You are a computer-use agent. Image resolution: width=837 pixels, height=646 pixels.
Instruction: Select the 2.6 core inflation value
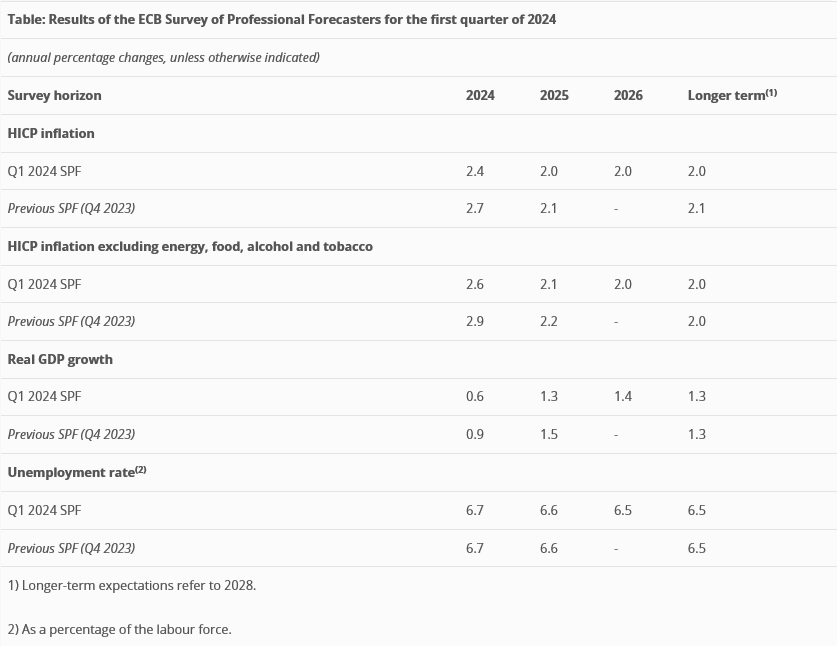[475, 284]
